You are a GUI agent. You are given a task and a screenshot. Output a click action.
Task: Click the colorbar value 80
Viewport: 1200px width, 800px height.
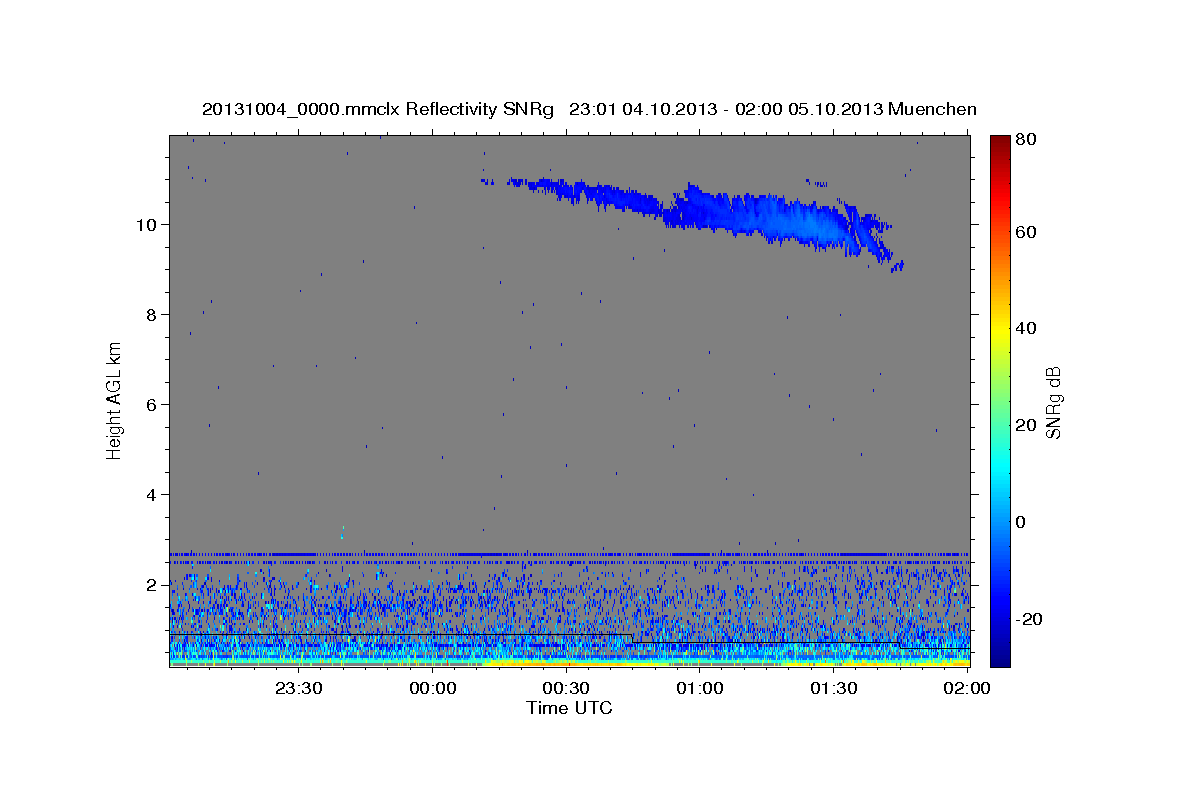[1026, 140]
